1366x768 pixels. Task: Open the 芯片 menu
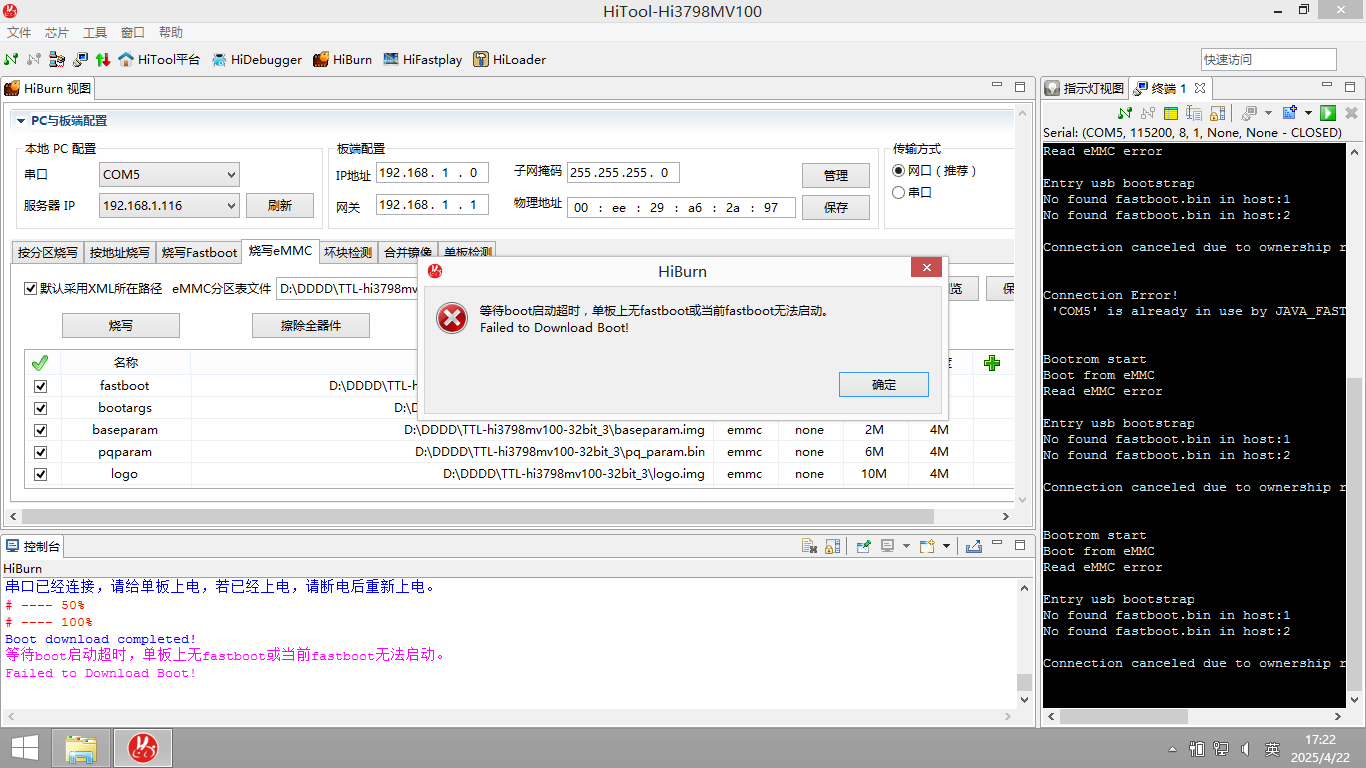tap(57, 33)
